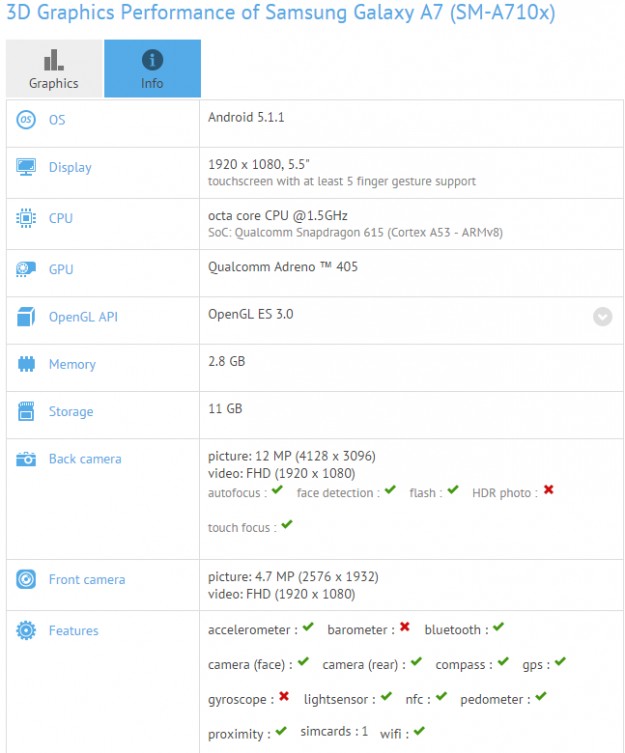Switch to the Graphics tab
This screenshot has height=753, width=625.
pos(54,69)
